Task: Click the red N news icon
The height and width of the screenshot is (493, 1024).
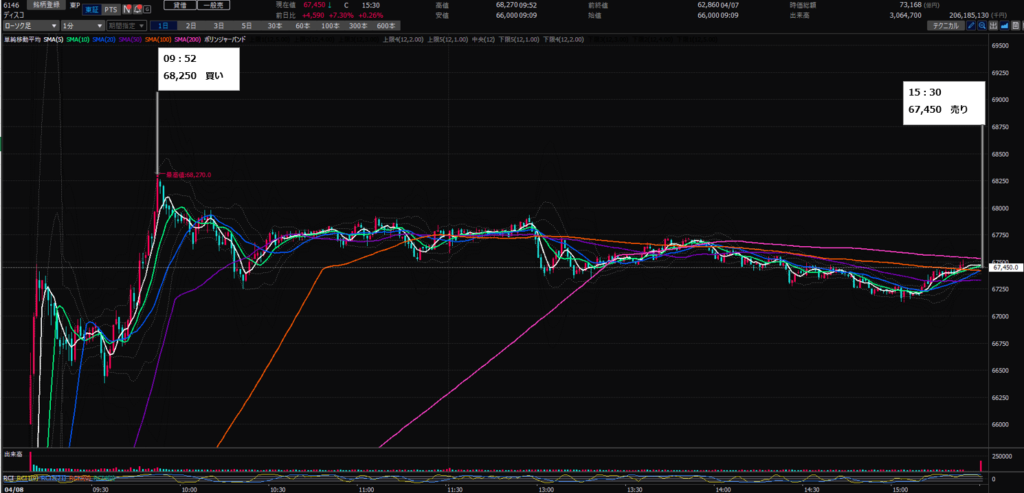Action: [x=126, y=7]
